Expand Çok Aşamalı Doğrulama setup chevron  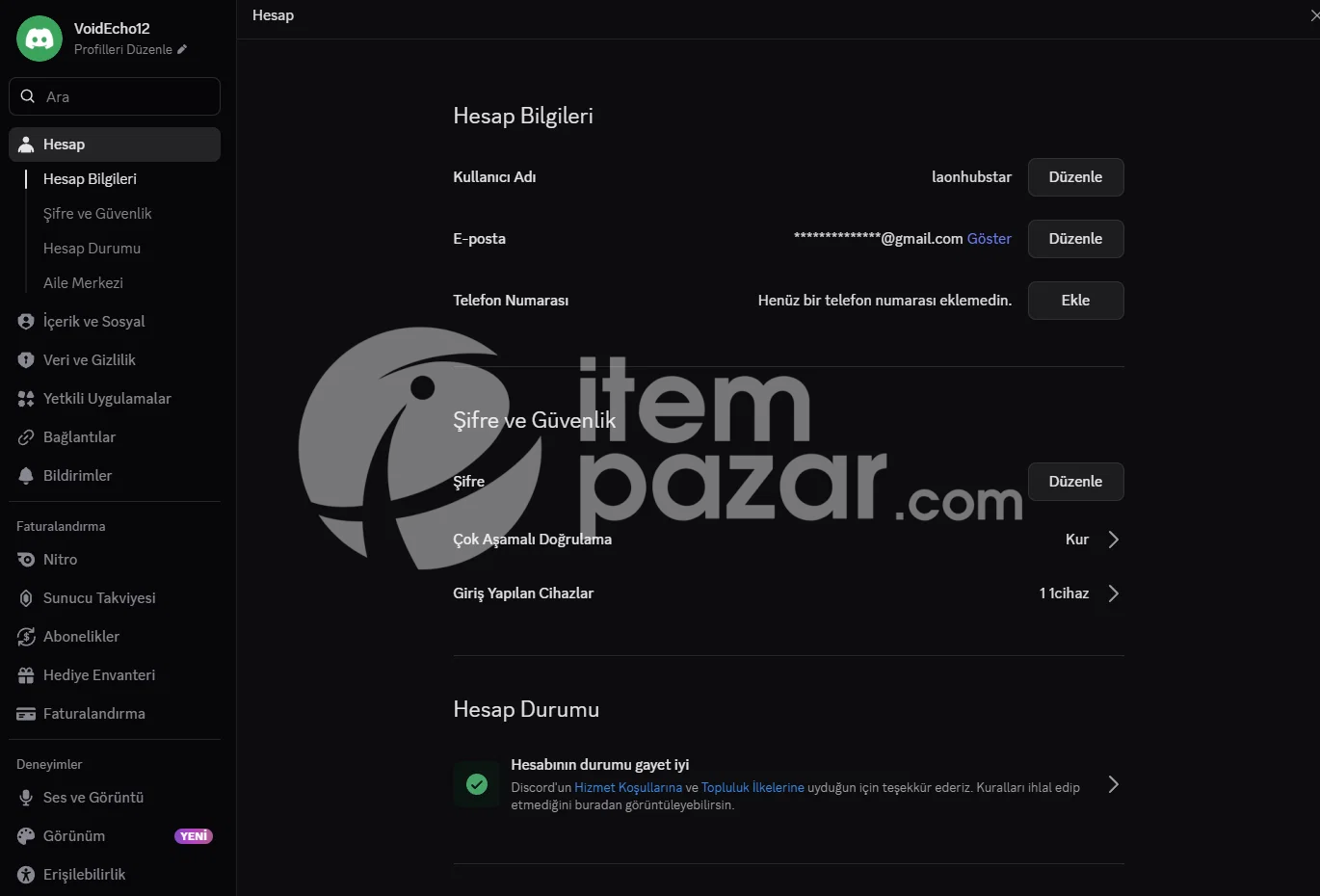coord(1113,540)
